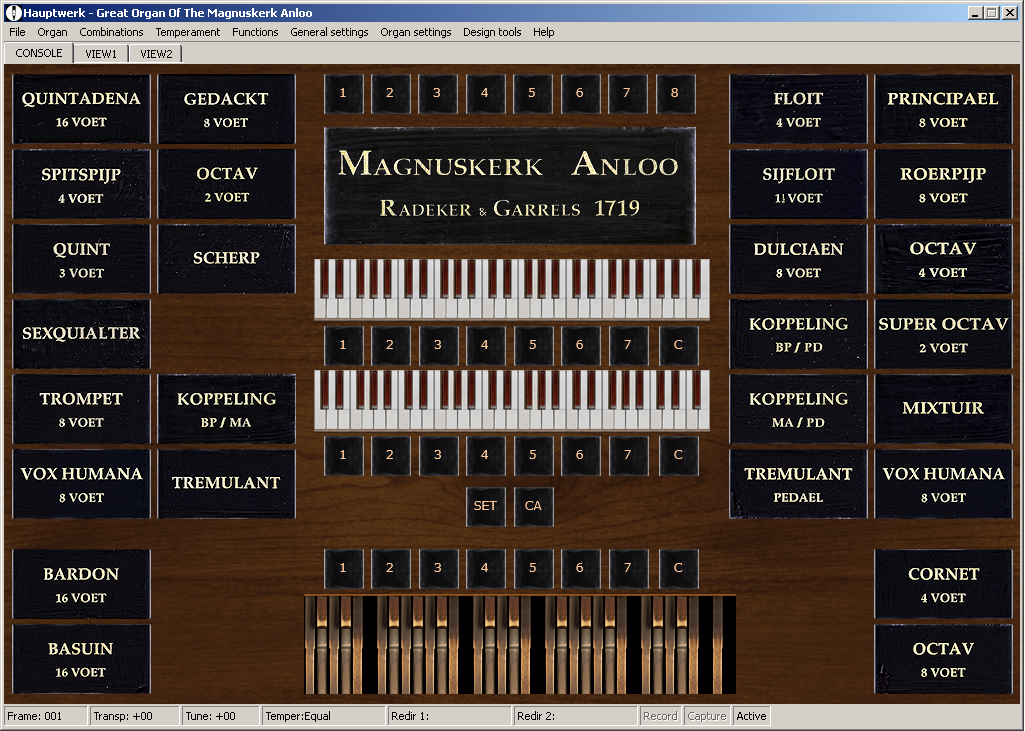Cancel pedal division with C piston above pedalboard
This screenshot has width=1025, height=731.
pos(678,568)
